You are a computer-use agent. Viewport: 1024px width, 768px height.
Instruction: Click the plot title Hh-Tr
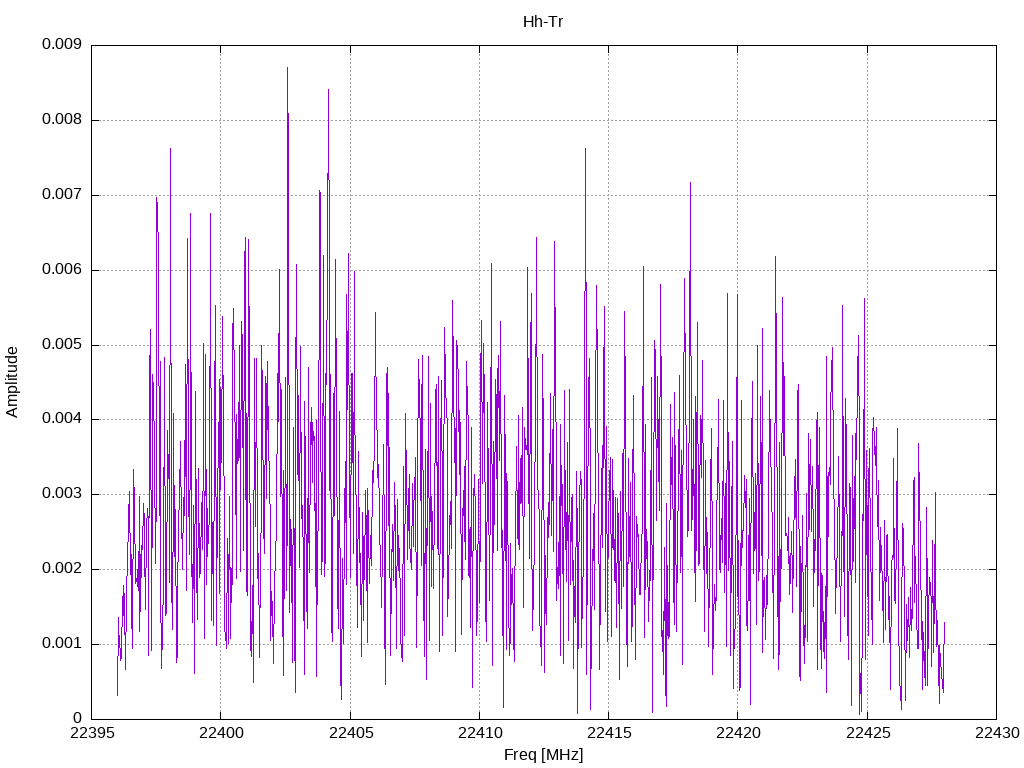543,22
